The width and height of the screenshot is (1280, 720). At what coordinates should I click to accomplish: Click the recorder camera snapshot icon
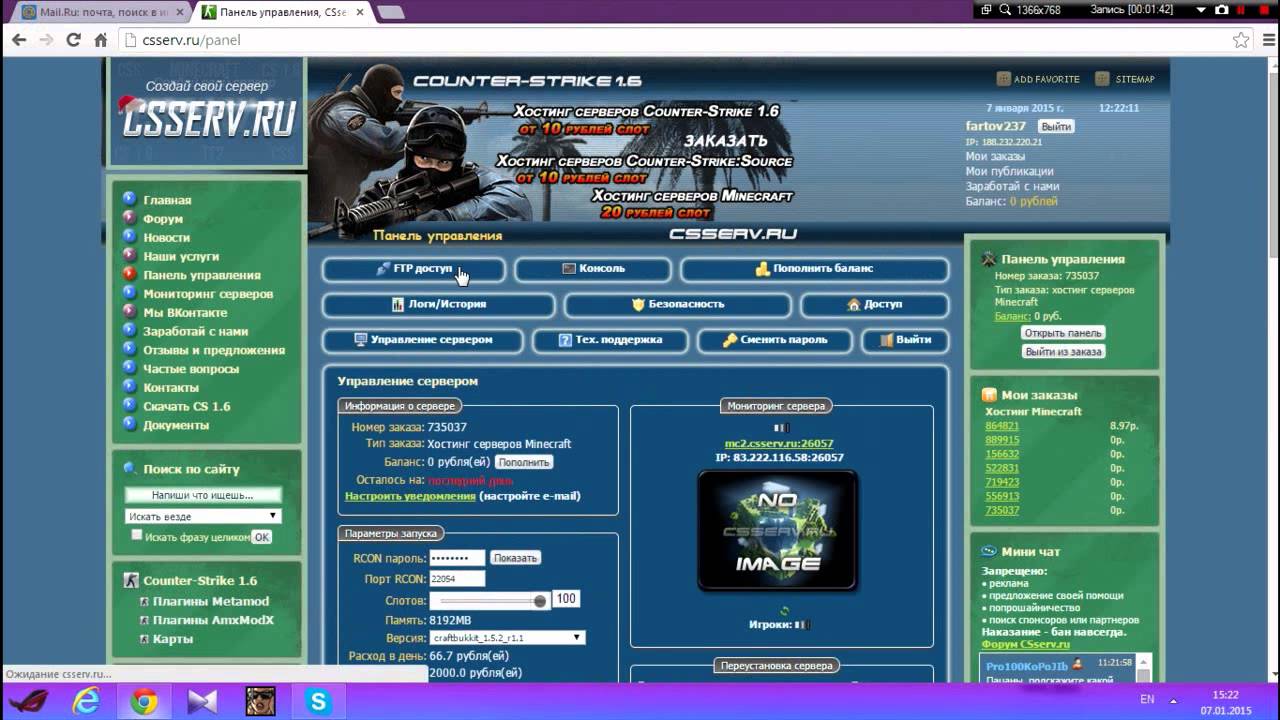(x=1221, y=9)
